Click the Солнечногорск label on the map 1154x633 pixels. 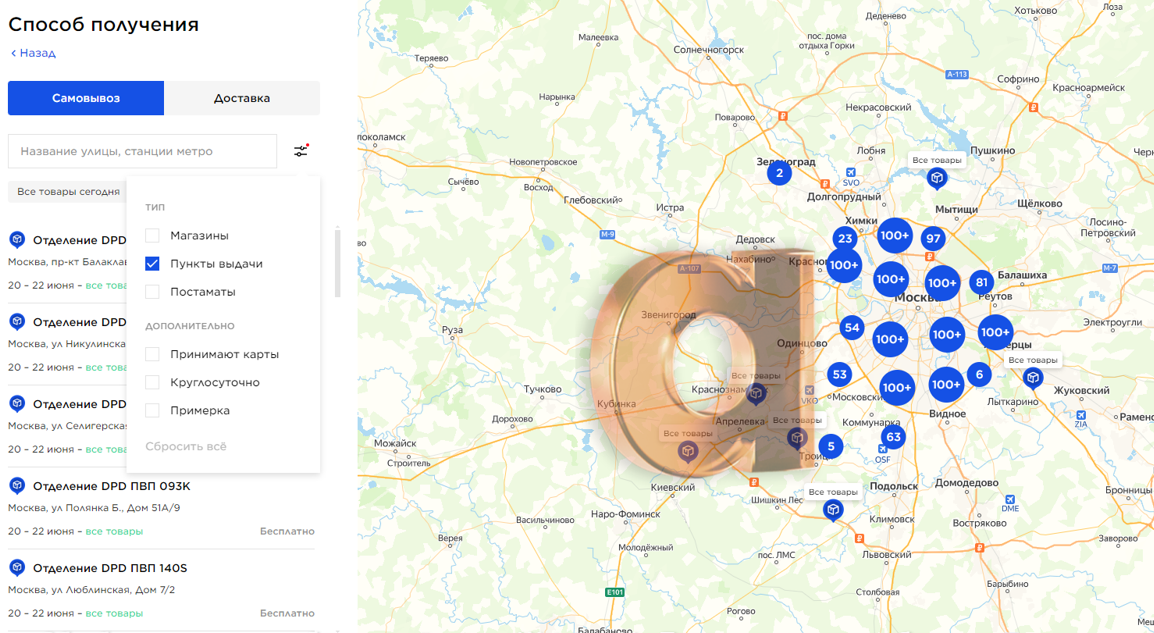coord(709,49)
